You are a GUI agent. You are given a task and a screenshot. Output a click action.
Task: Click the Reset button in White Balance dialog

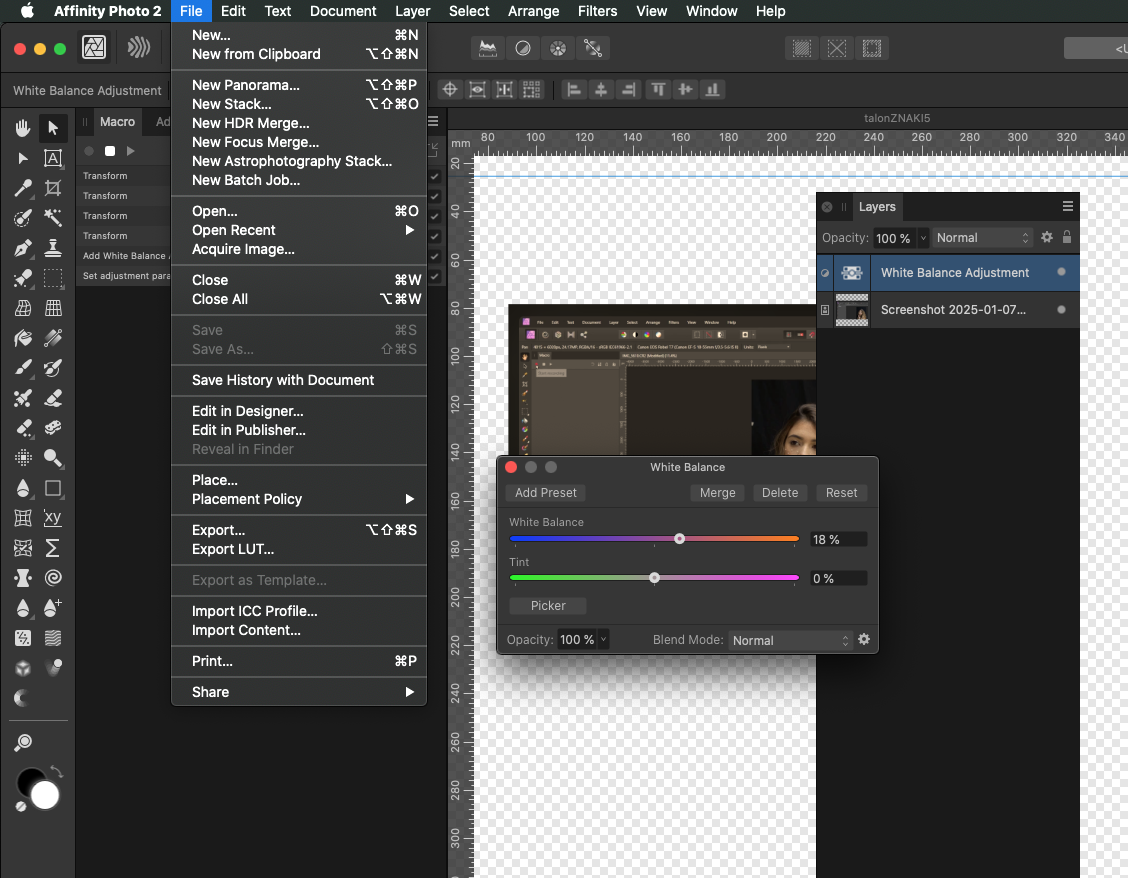[x=842, y=493]
